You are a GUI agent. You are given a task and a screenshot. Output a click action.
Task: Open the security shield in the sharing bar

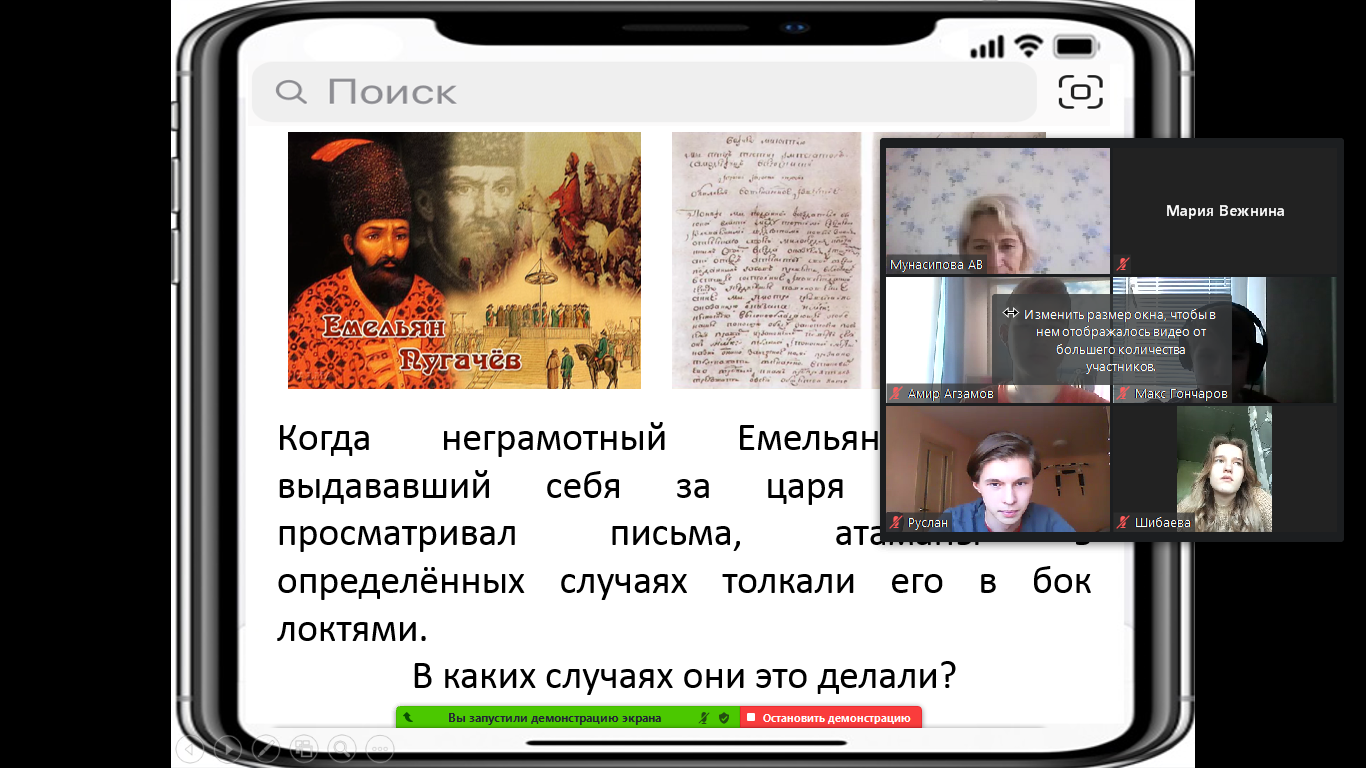click(x=723, y=718)
